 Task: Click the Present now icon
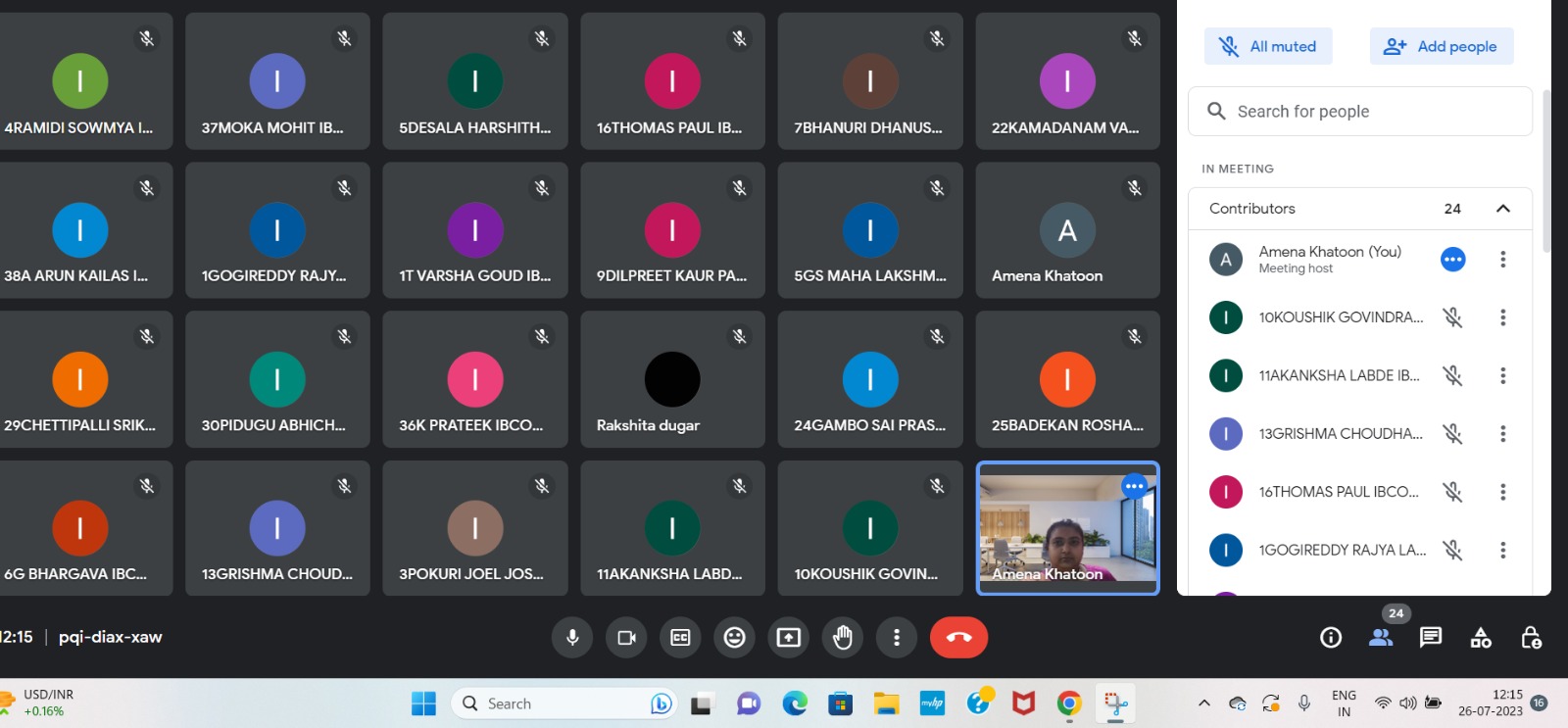788,638
